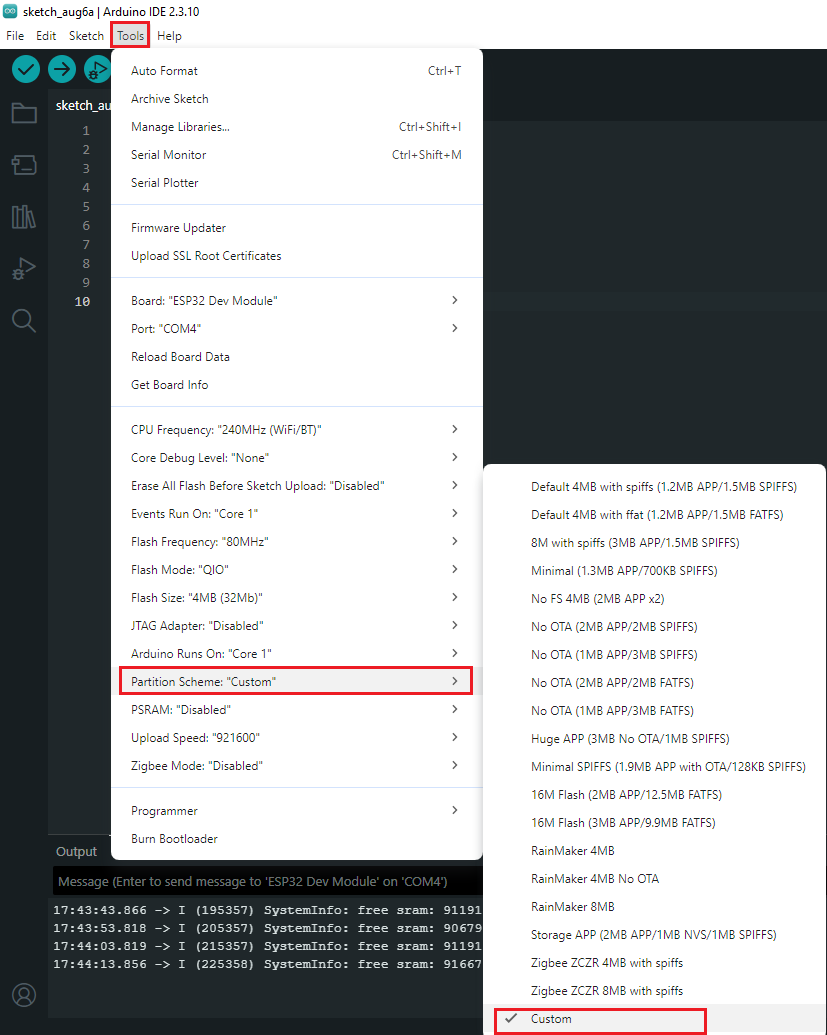Click Get Board Info
This screenshot has height=1035, width=827.
(297, 385)
